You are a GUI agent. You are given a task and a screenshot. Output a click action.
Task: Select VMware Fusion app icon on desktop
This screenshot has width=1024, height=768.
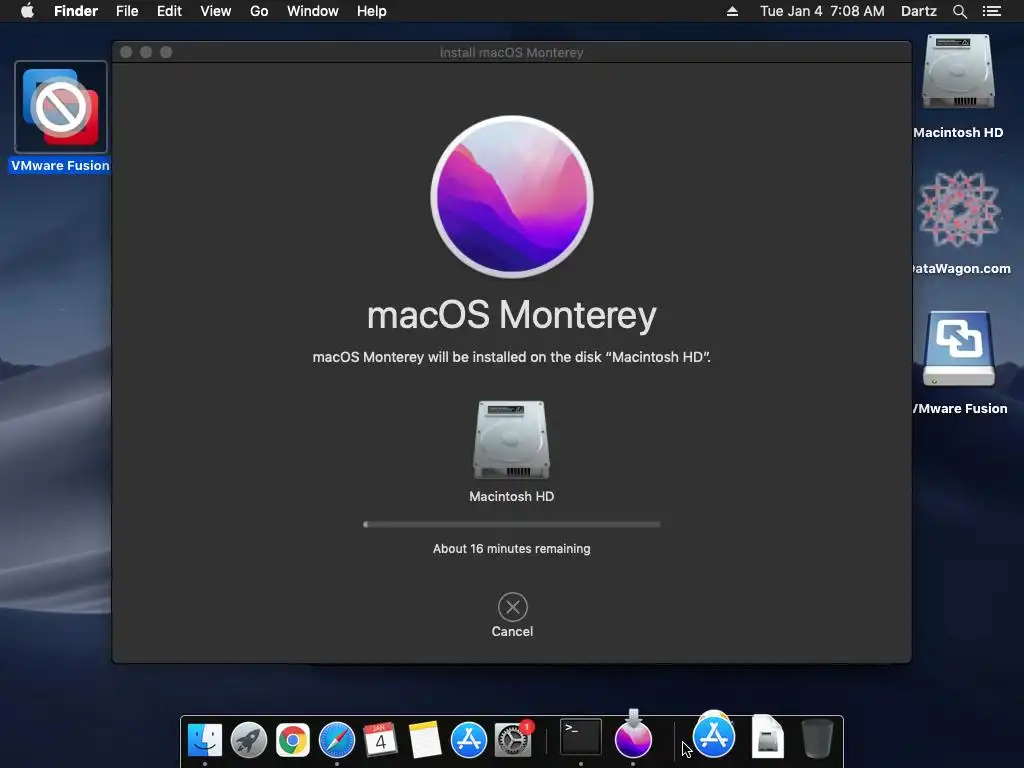(x=61, y=107)
